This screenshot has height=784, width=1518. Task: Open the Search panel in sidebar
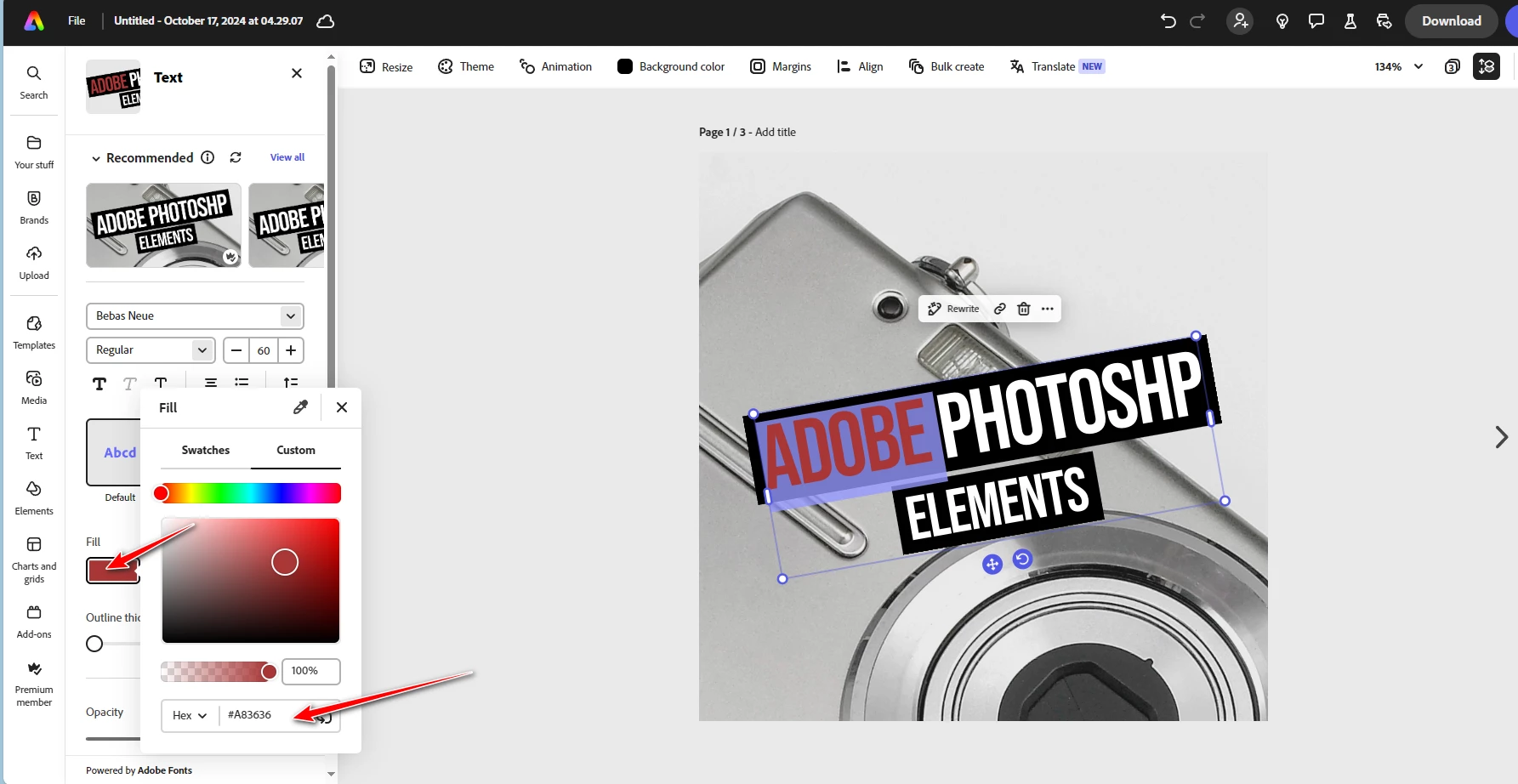[34, 82]
